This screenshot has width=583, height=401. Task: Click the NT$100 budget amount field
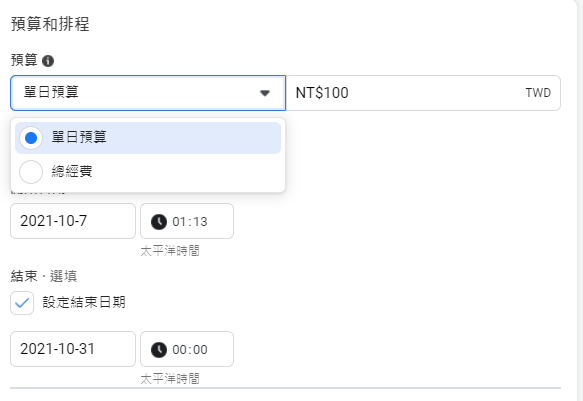point(423,93)
